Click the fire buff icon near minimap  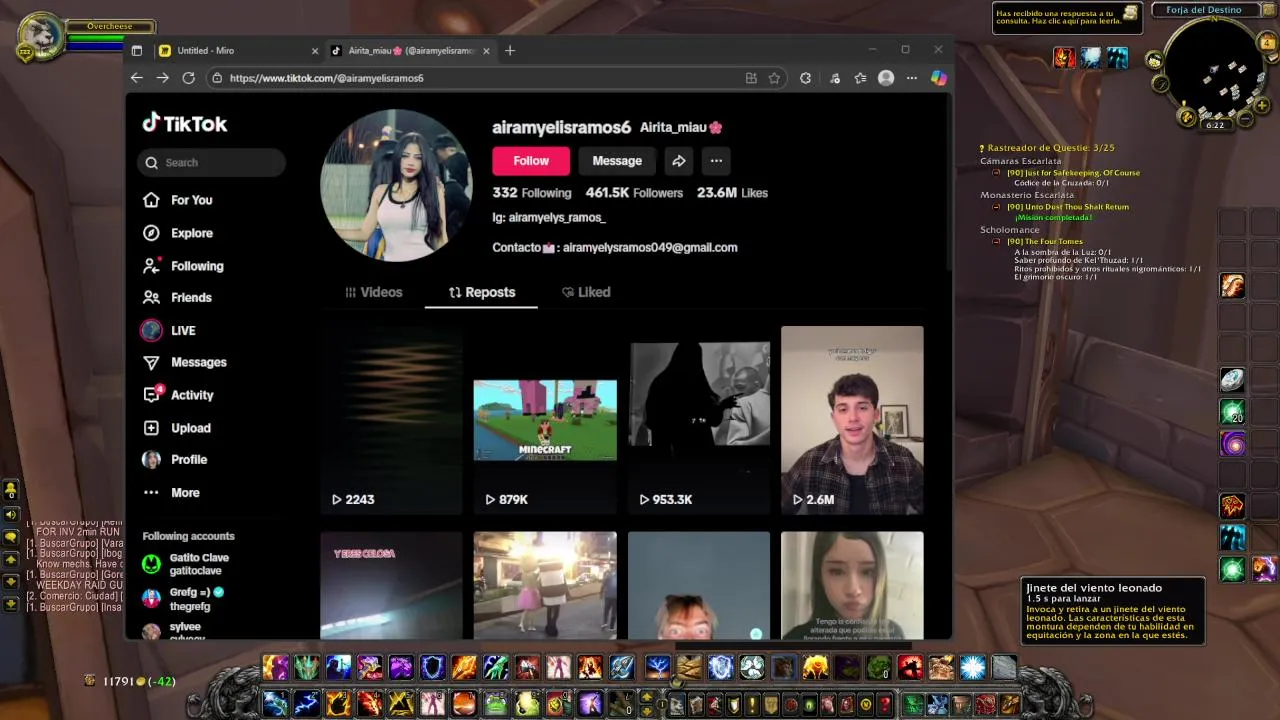(1065, 58)
